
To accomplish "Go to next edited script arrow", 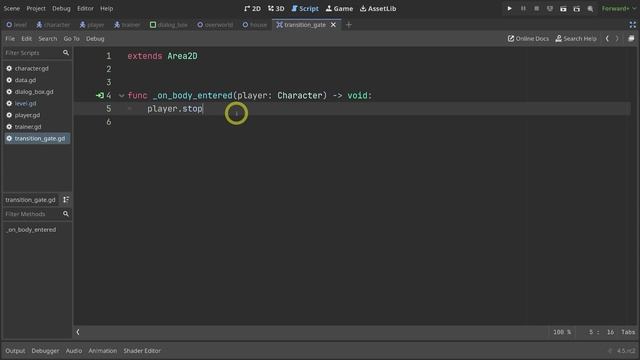I will tap(617, 38).
